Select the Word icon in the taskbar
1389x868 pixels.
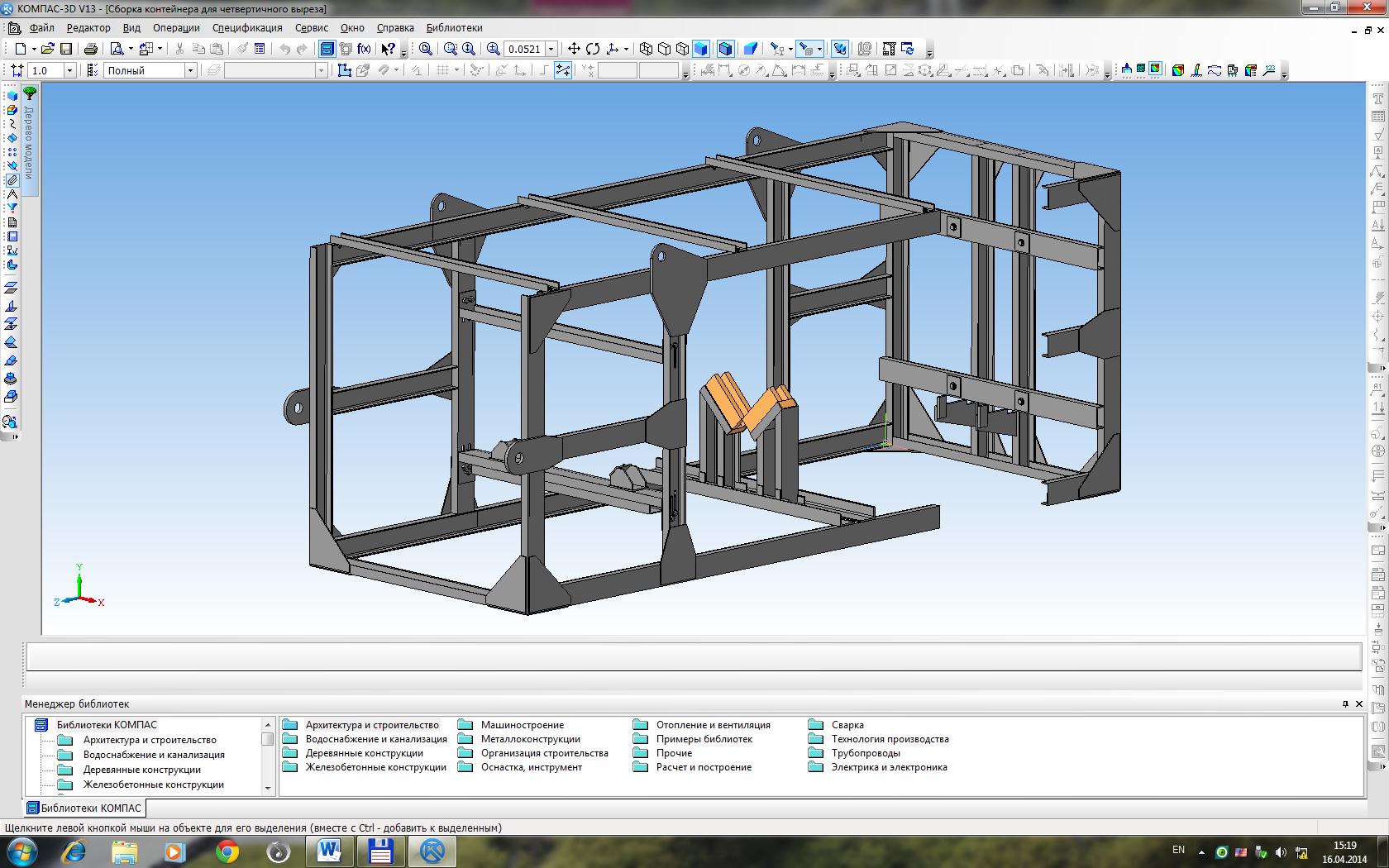pyautogui.click(x=330, y=851)
